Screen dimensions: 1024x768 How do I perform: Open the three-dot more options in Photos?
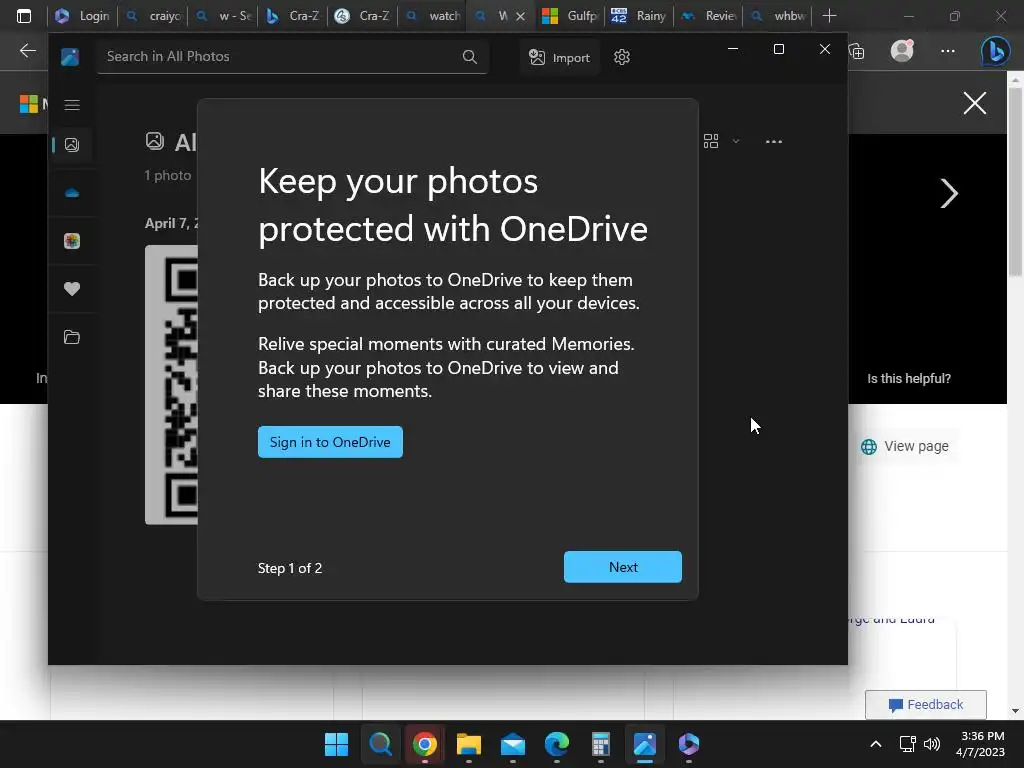(774, 141)
